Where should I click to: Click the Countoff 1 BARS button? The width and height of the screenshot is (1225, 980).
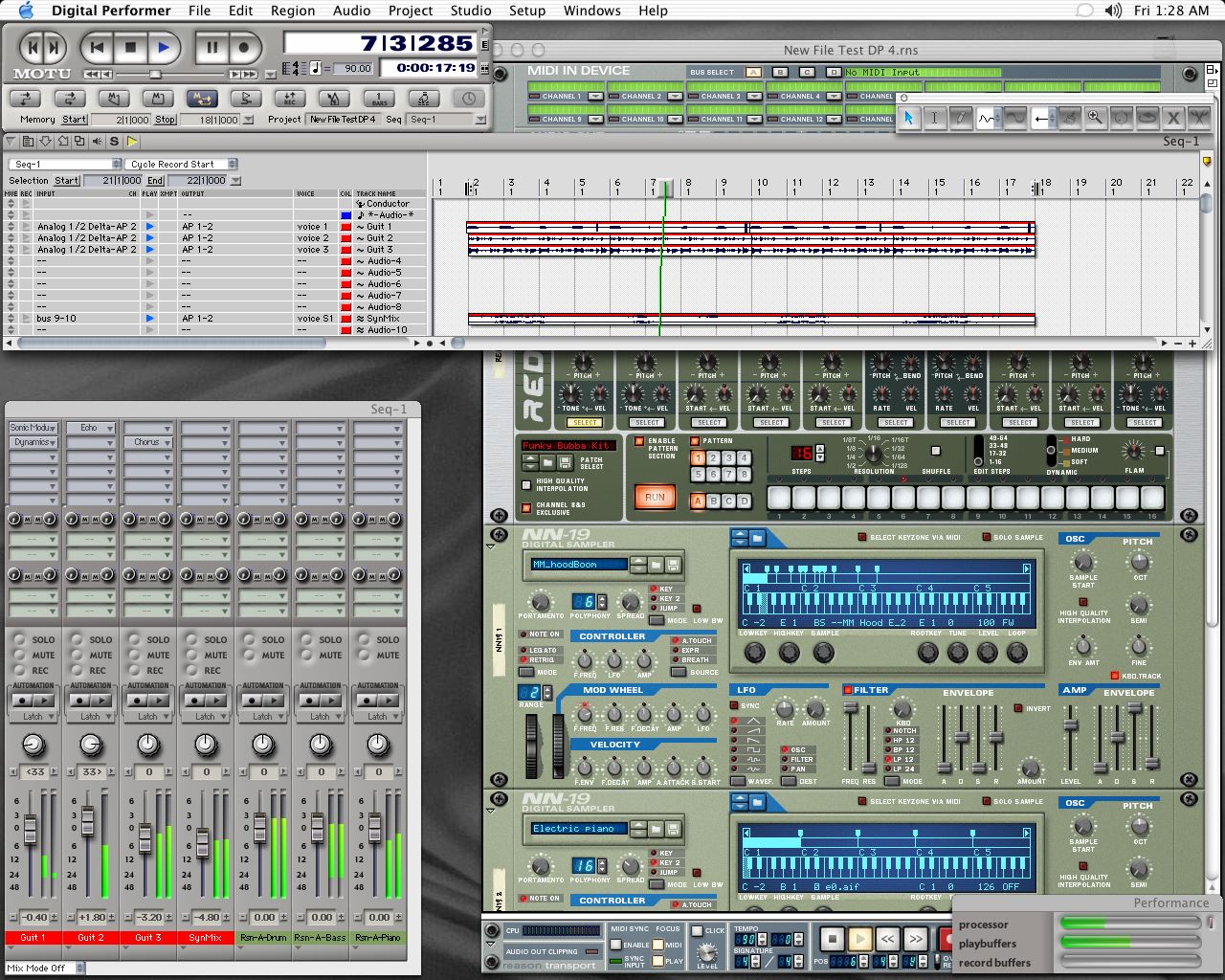(380, 98)
